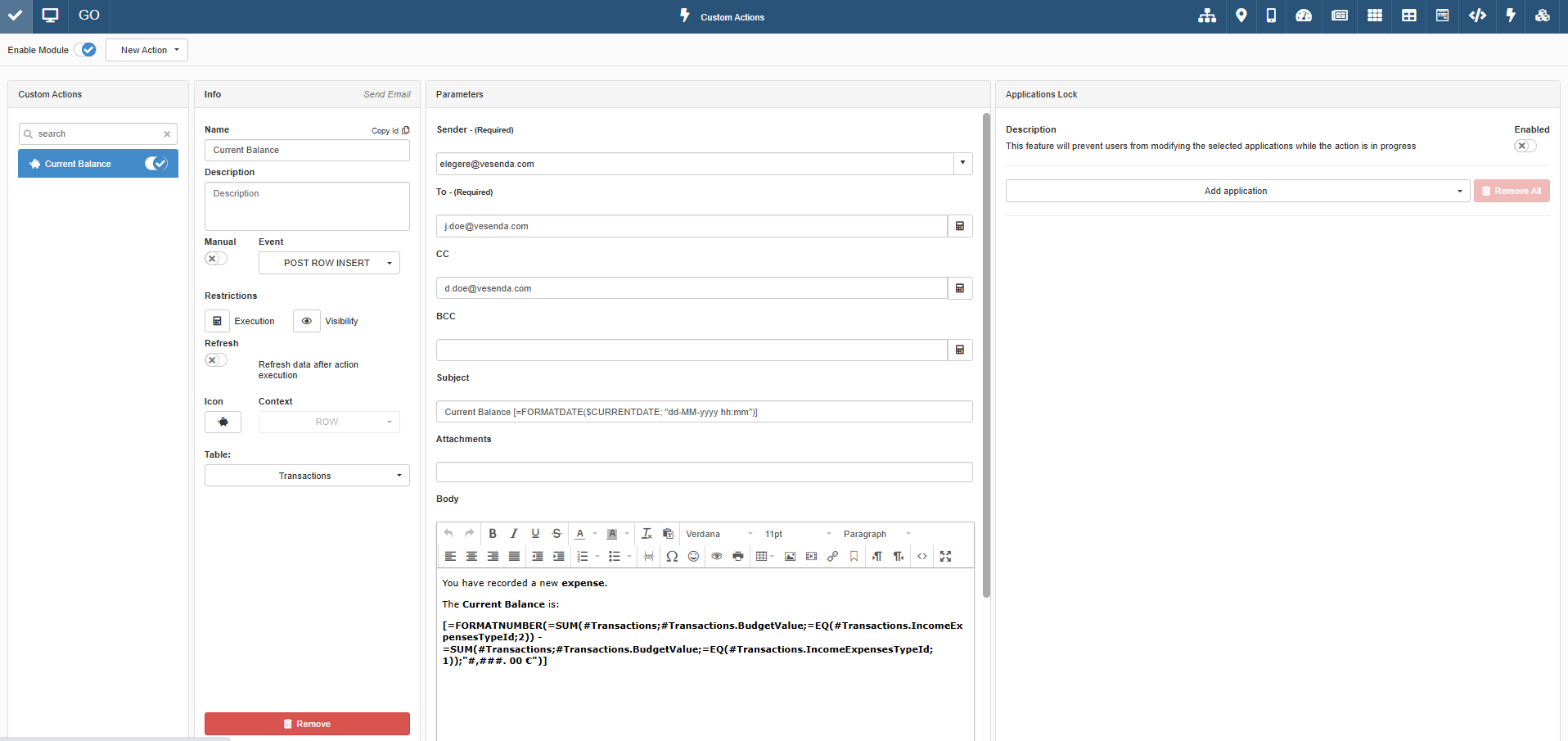The height and width of the screenshot is (741, 1568).
Task: Enable the Applications Lock switch
Action: tap(1525, 146)
